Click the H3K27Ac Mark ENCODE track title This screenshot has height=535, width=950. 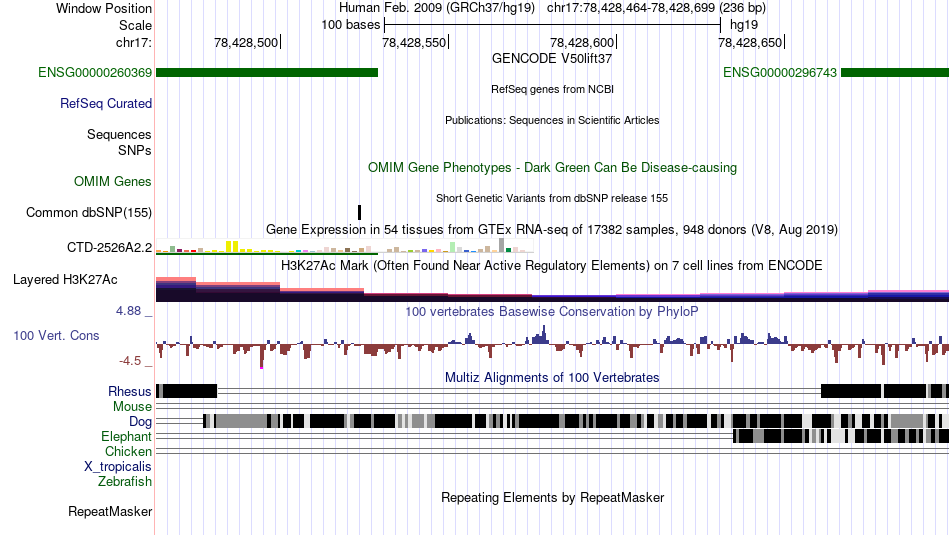(x=552, y=265)
